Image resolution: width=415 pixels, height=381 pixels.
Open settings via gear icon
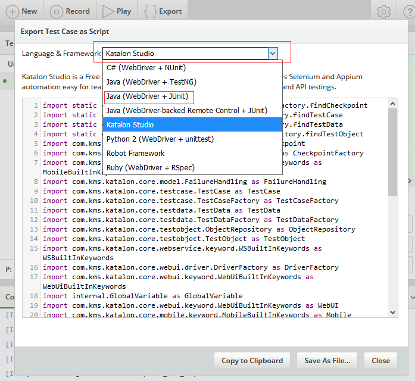coord(383,12)
